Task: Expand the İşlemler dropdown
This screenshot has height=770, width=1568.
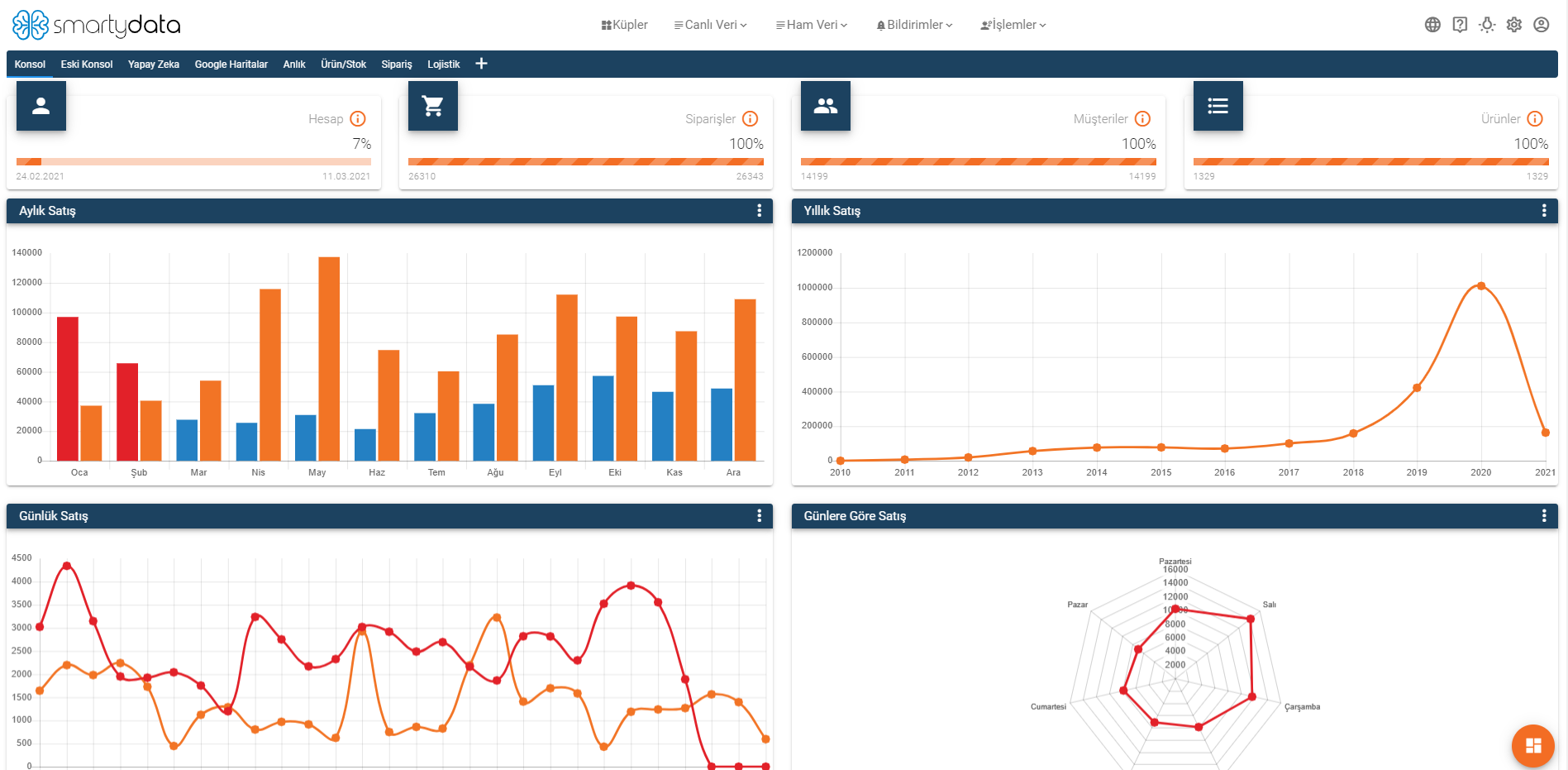Action: tap(1013, 25)
